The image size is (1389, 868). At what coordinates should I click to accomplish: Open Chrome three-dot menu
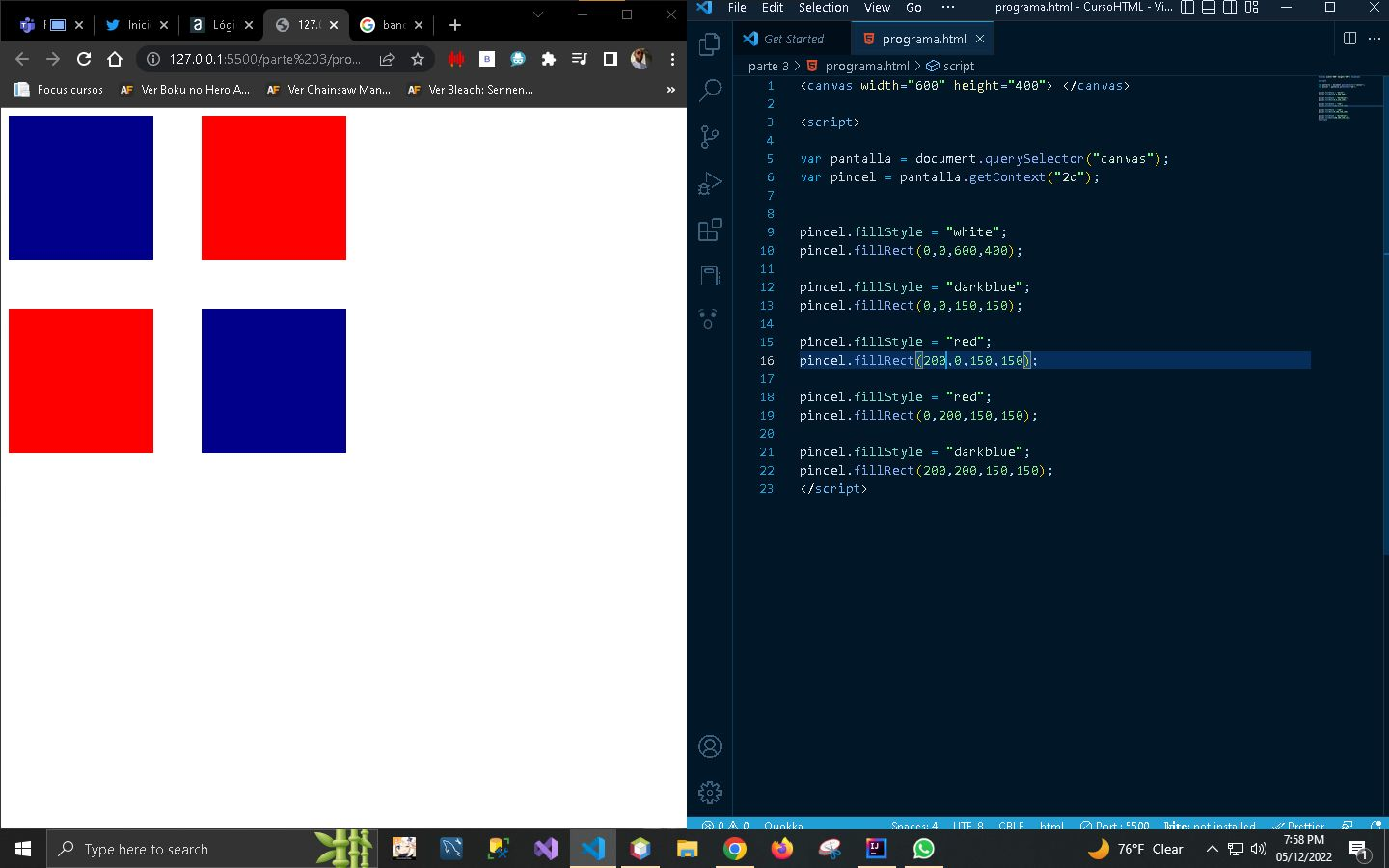click(672, 59)
